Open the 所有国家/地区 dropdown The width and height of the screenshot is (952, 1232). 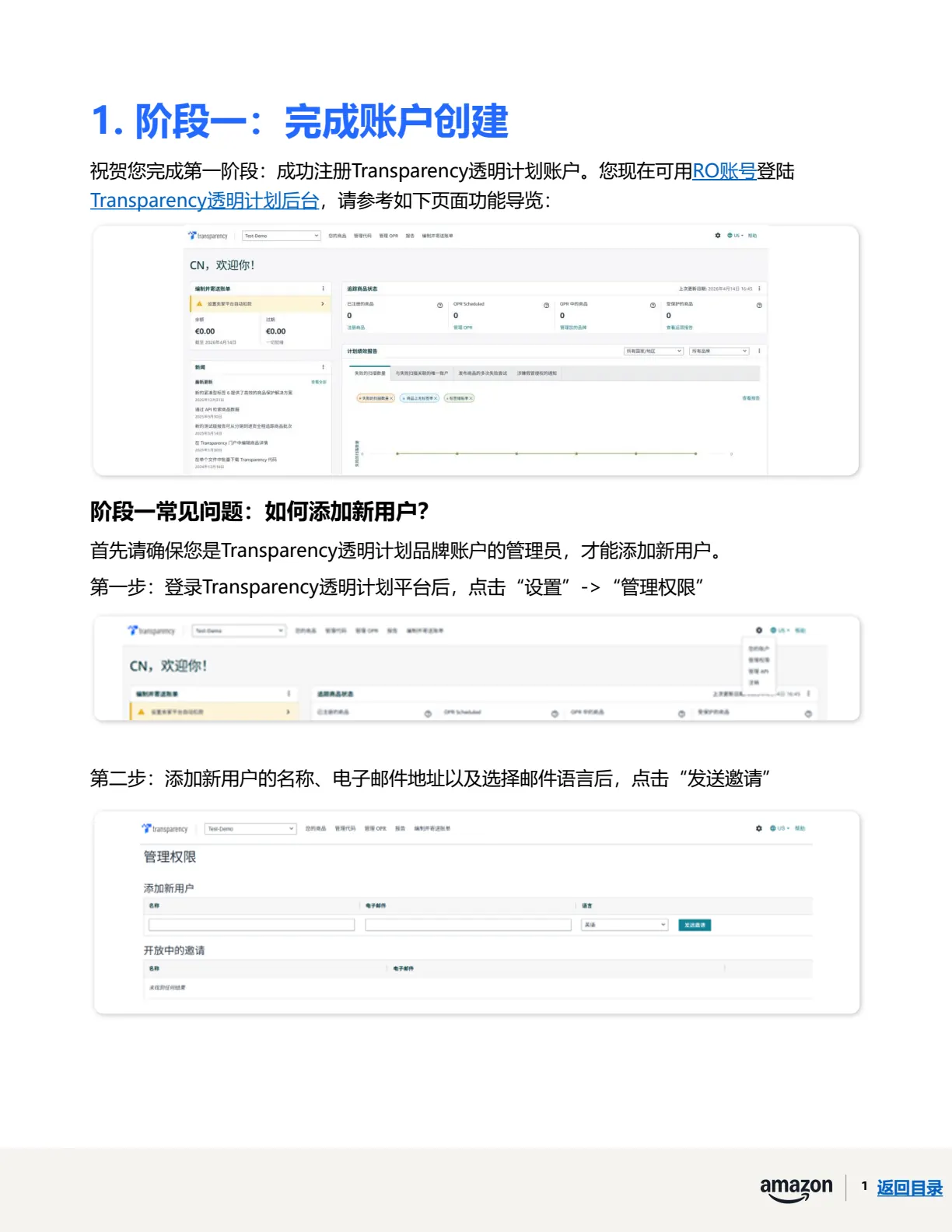click(653, 352)
